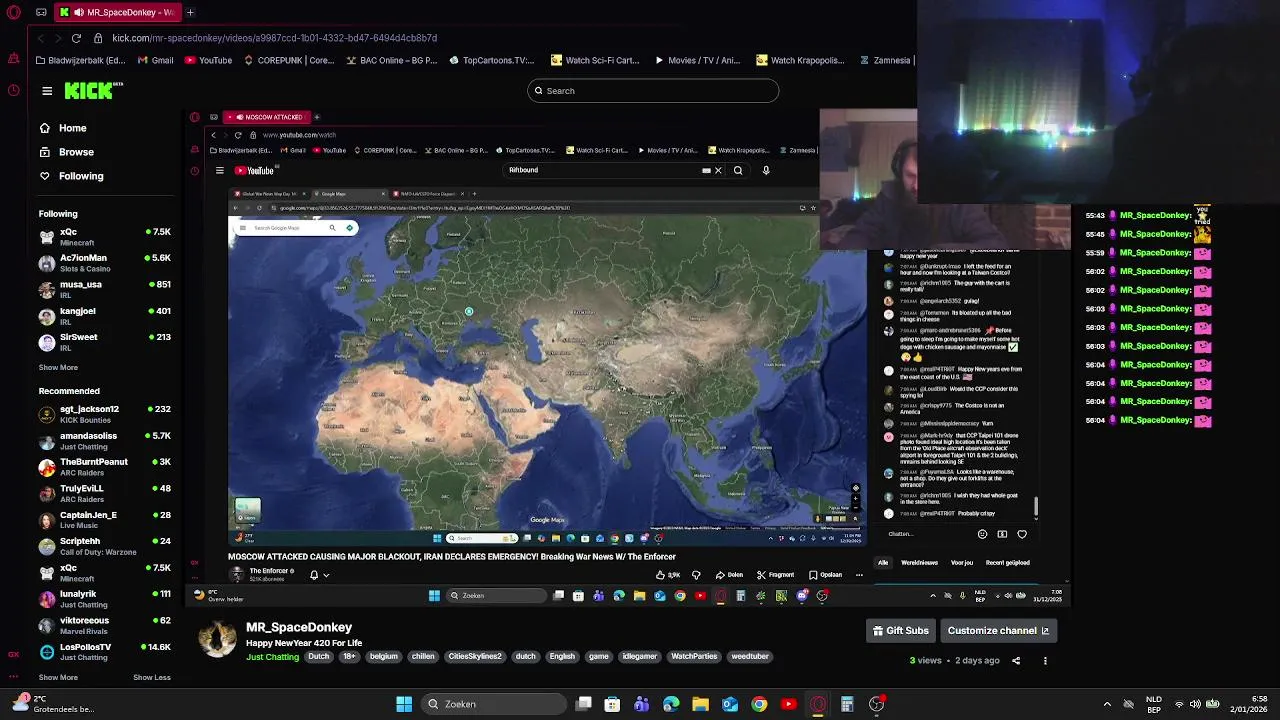Open the Just Chatting category link

272,657
